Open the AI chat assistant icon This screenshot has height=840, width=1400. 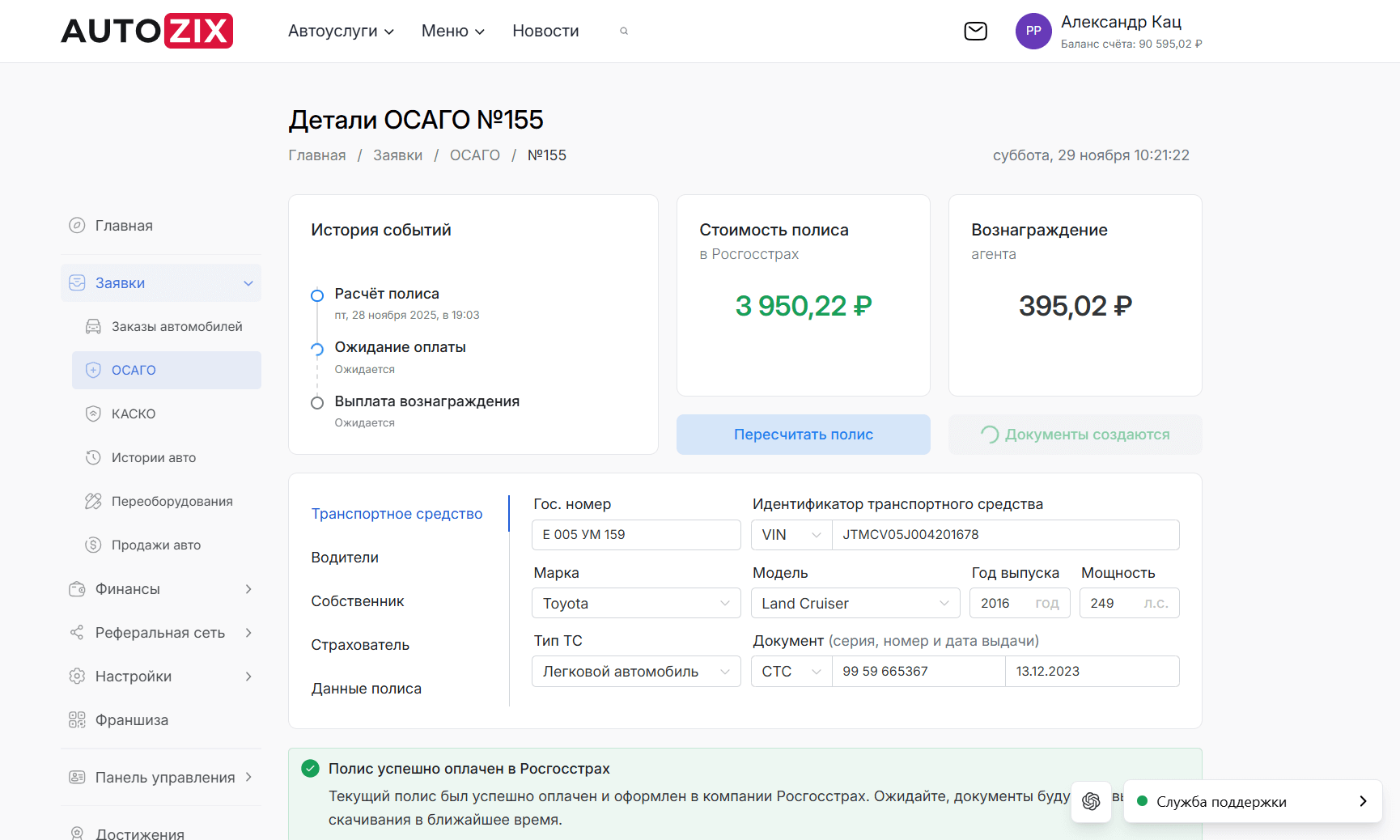1091,801
